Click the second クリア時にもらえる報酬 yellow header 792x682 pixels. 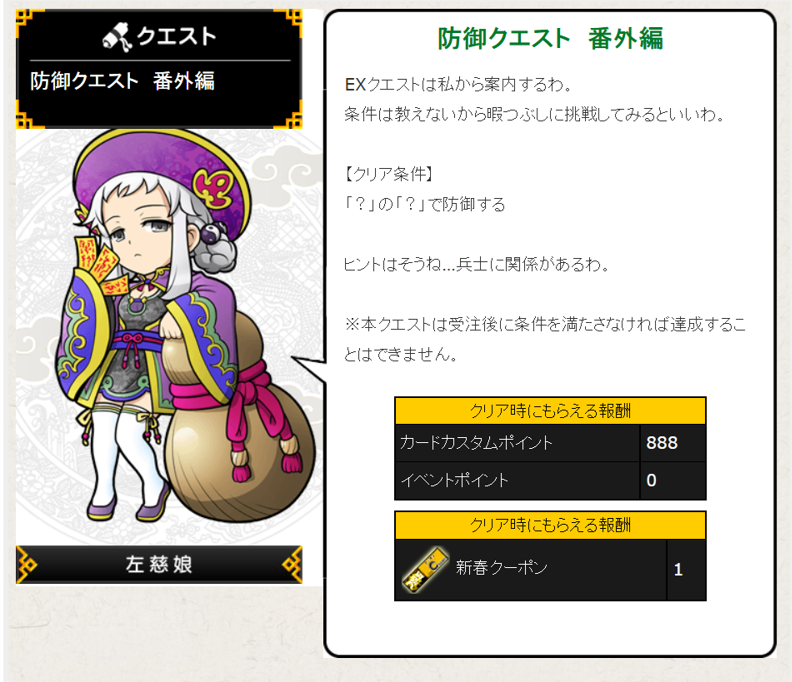pos(550,525)
